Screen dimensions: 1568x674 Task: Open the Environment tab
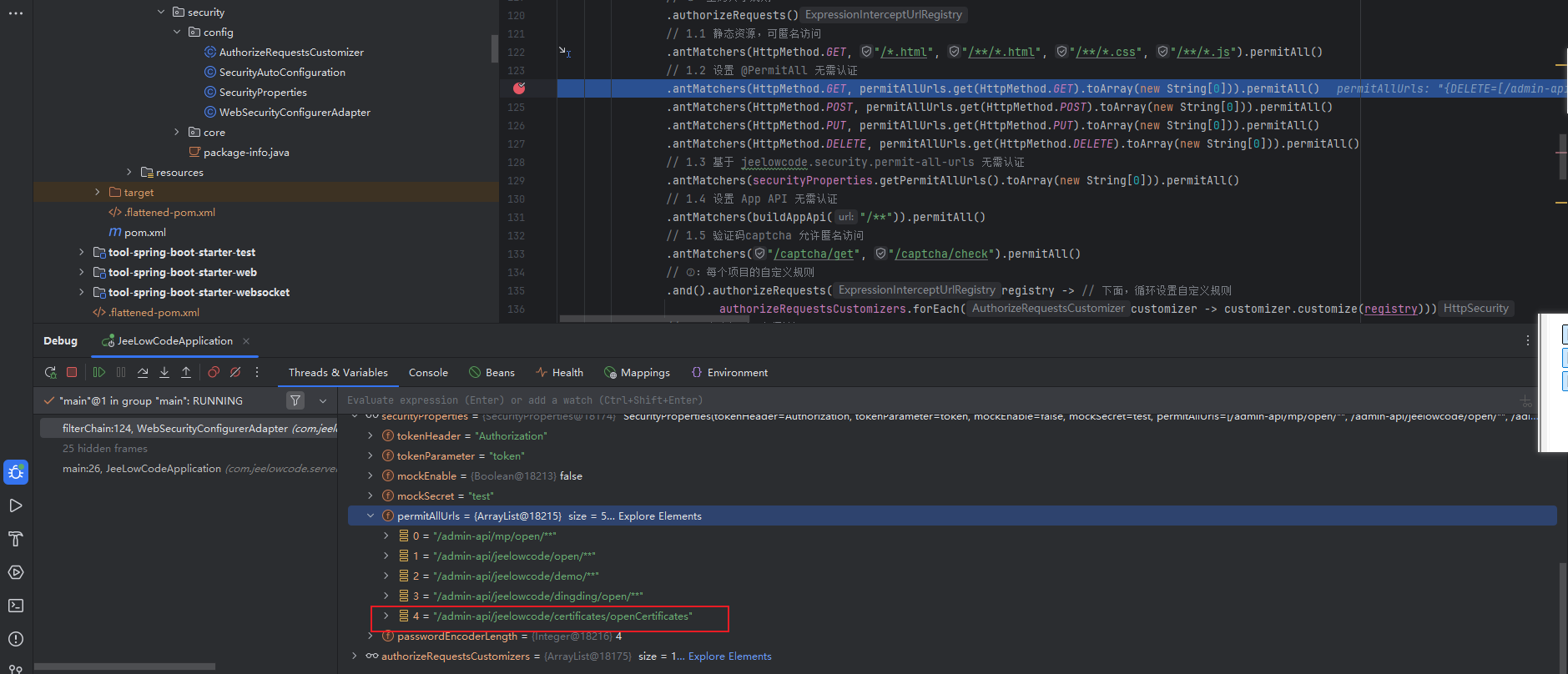(729, 372)
